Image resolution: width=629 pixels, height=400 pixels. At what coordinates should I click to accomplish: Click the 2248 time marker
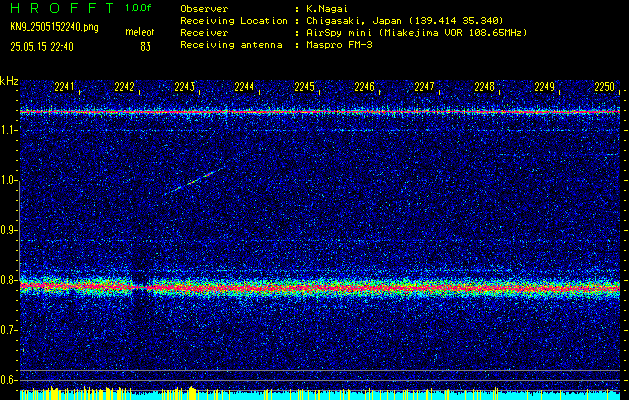[484, 87]
